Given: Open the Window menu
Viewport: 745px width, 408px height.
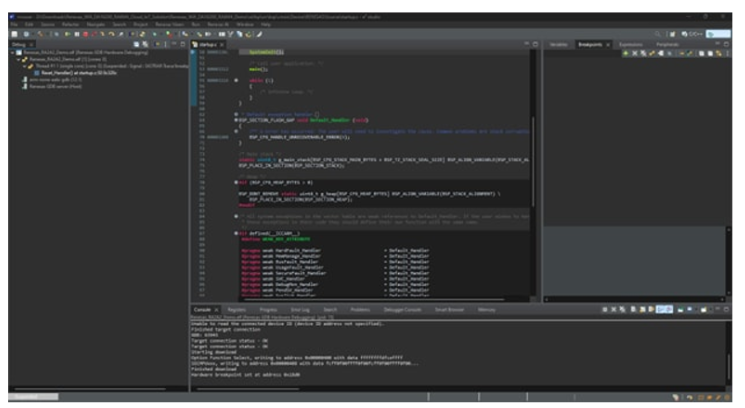Looking at the screenshot, I should 245,24.
